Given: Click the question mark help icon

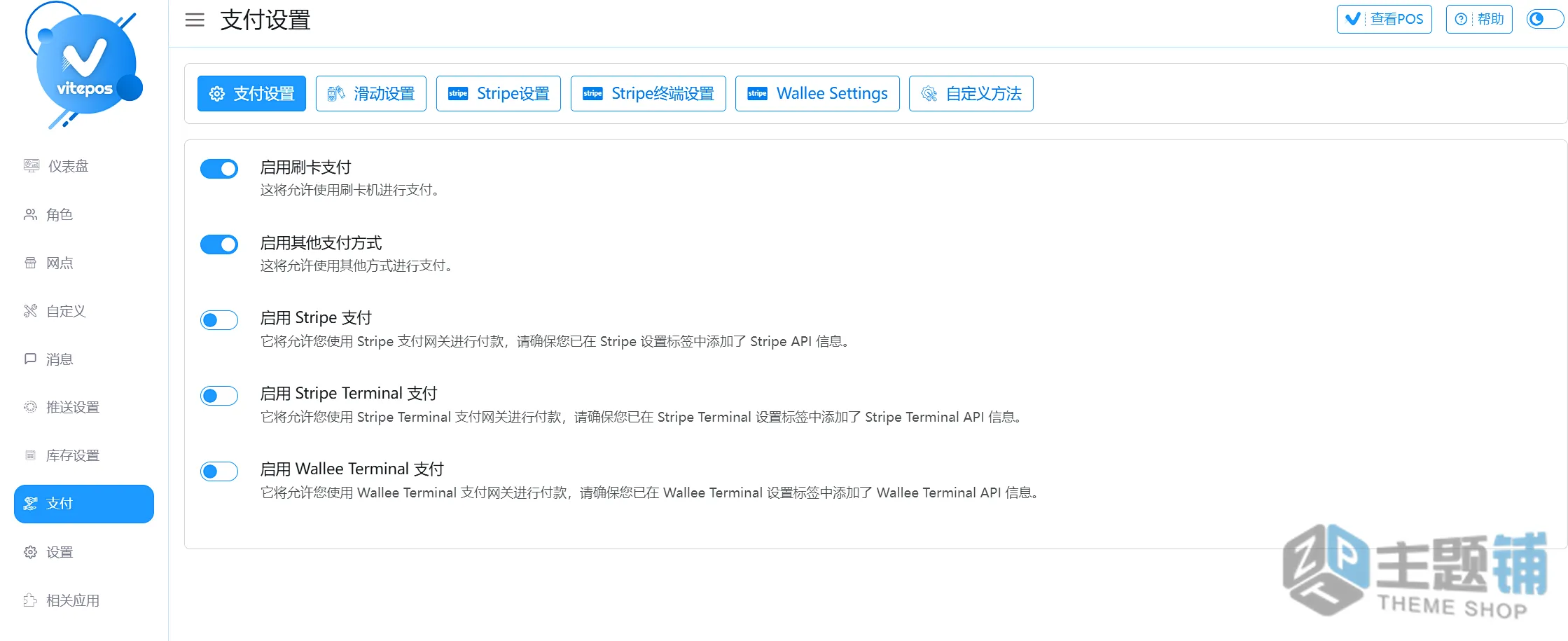Looking at the screenshot, I should tap(1461, 19).
